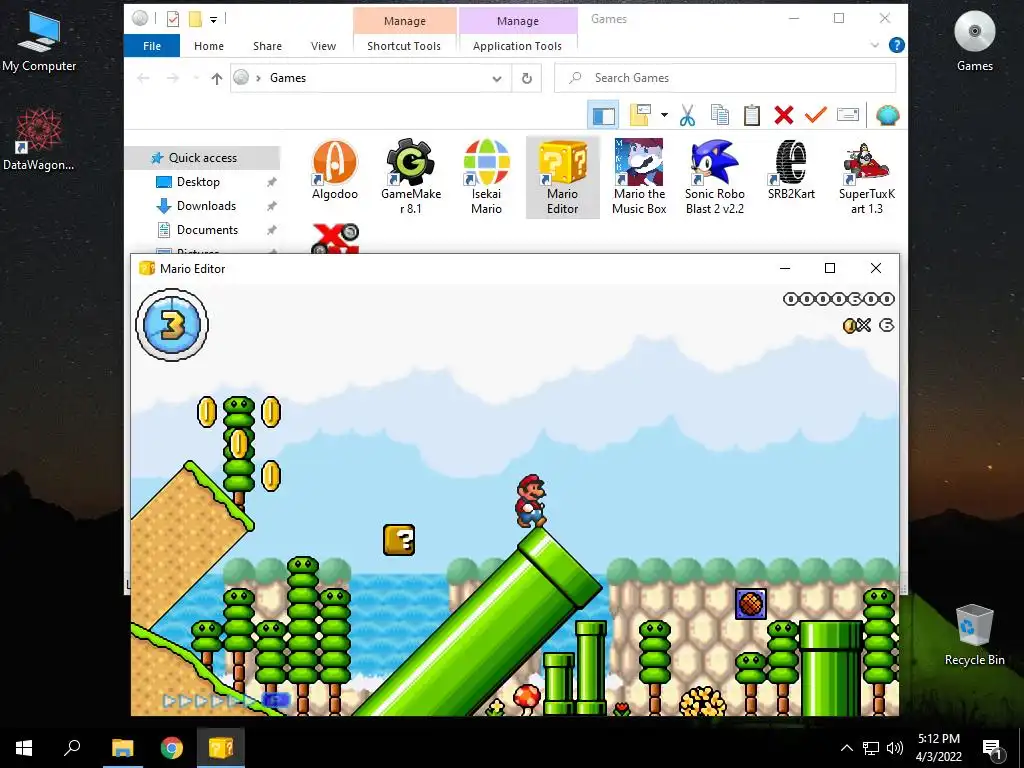The image size is (1024, 768).
Task: Click the Refresh address bar button
Action: click(x=526, y=78)
